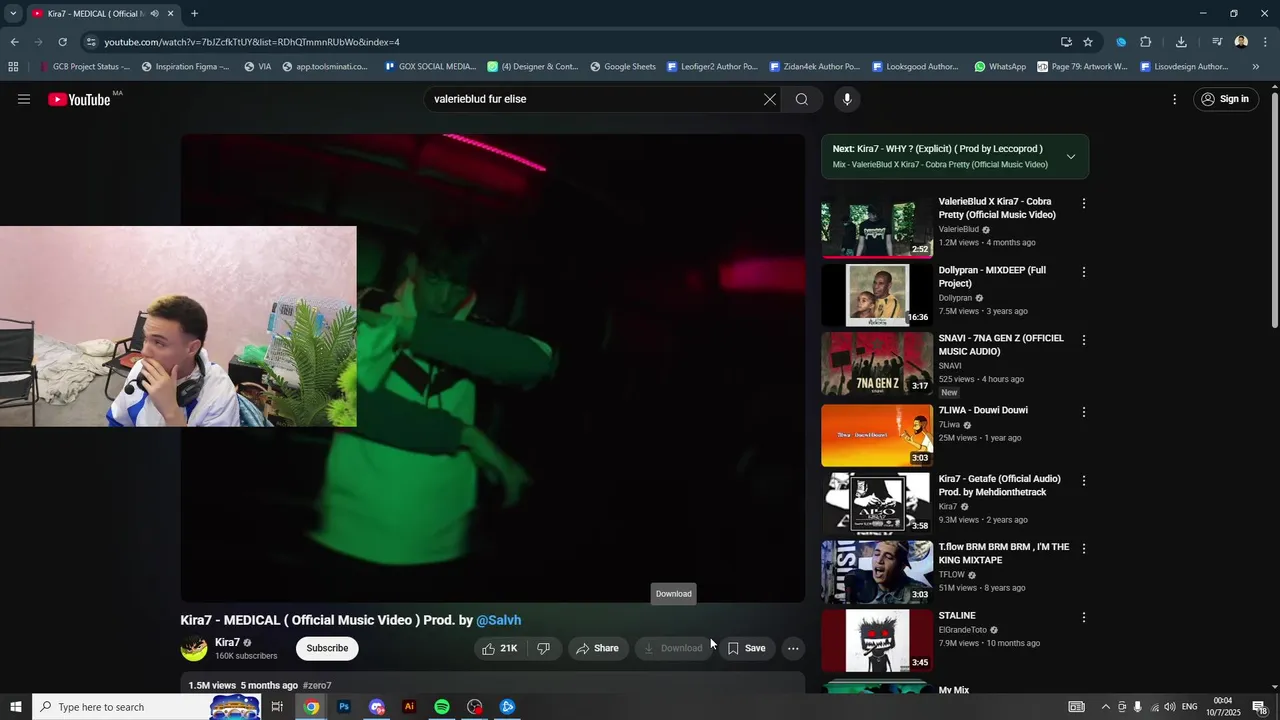Save the video to playlist
The image size is (1280, 720).
pos(746,648)
